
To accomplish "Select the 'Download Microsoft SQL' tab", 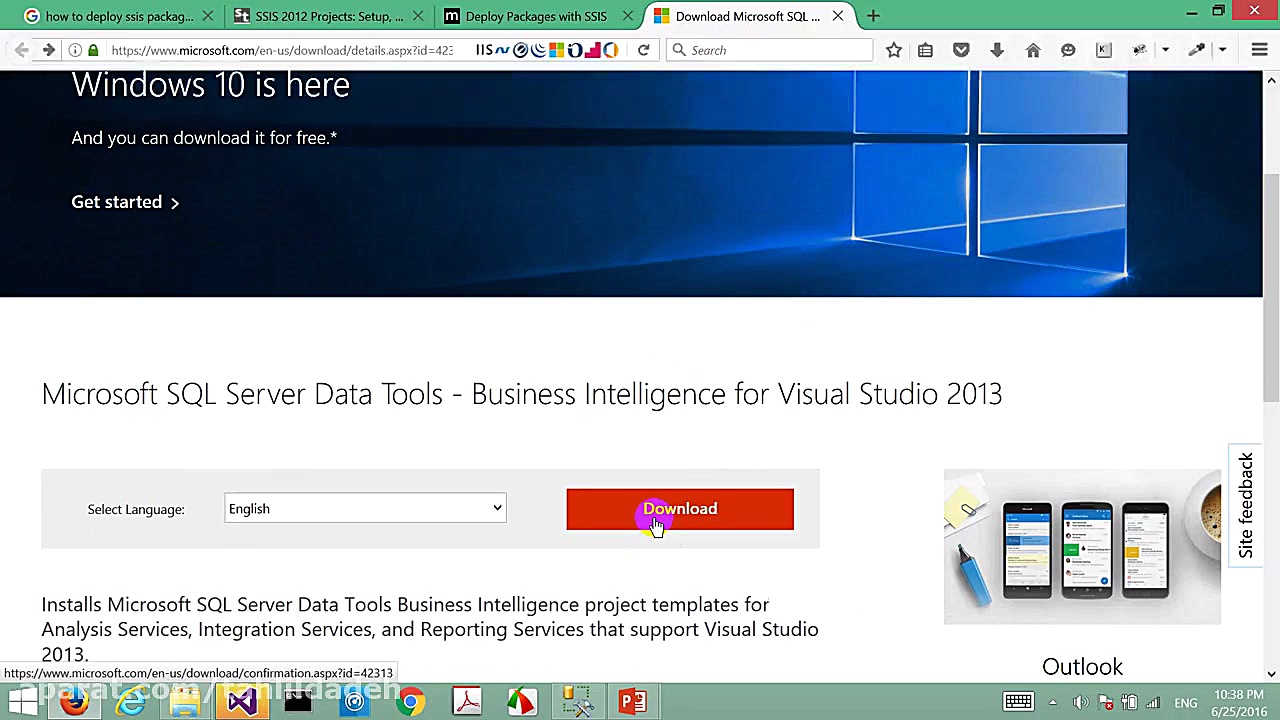I will [750, 16].
